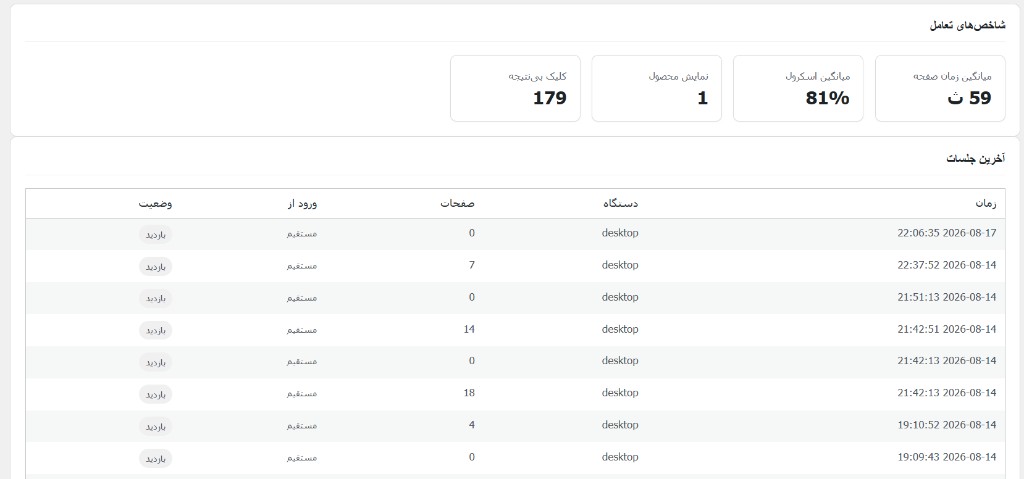The image size is (1024, 479).
Task: Click the pages value 7
Action: pos(472,265)
